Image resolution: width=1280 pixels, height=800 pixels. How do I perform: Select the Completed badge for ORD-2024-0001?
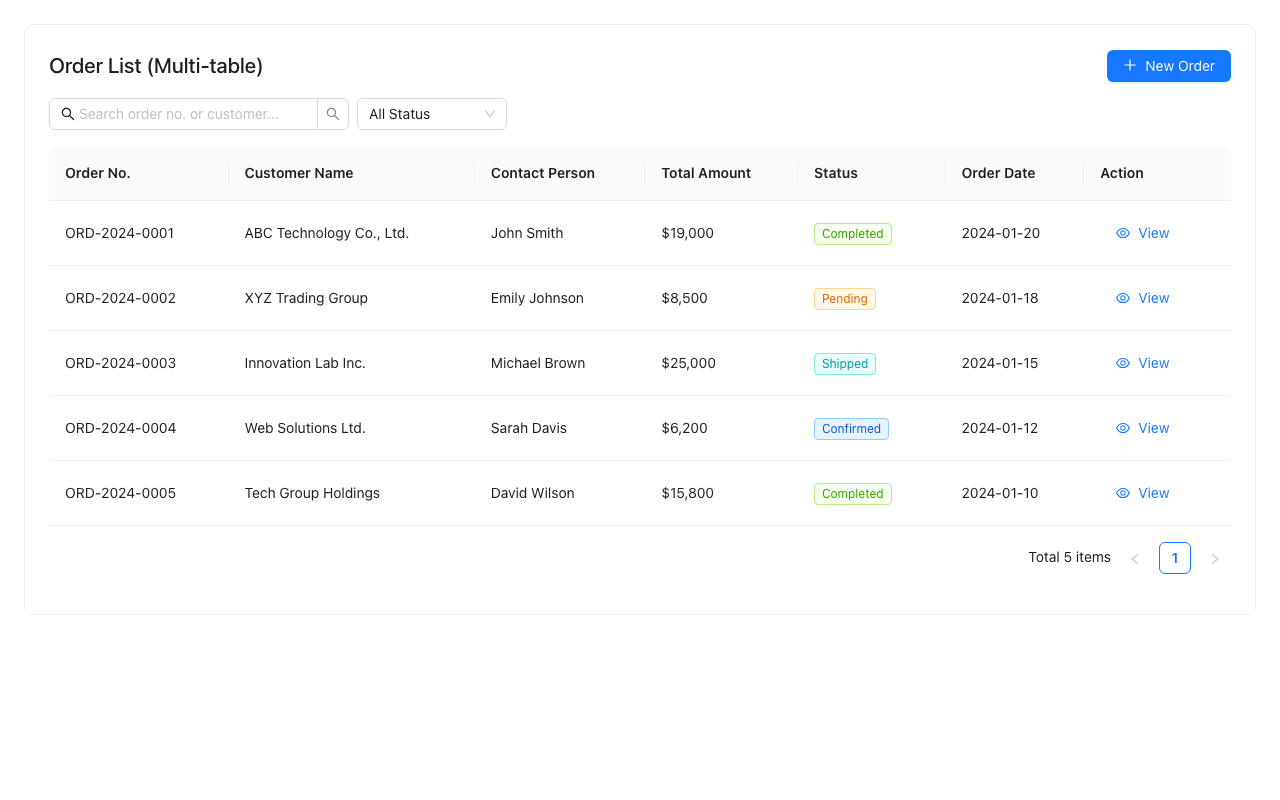point(852,233)
